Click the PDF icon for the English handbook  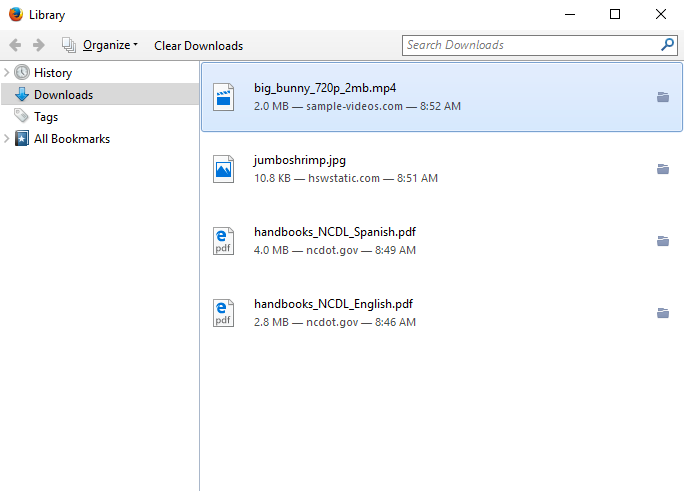[224, 313]
